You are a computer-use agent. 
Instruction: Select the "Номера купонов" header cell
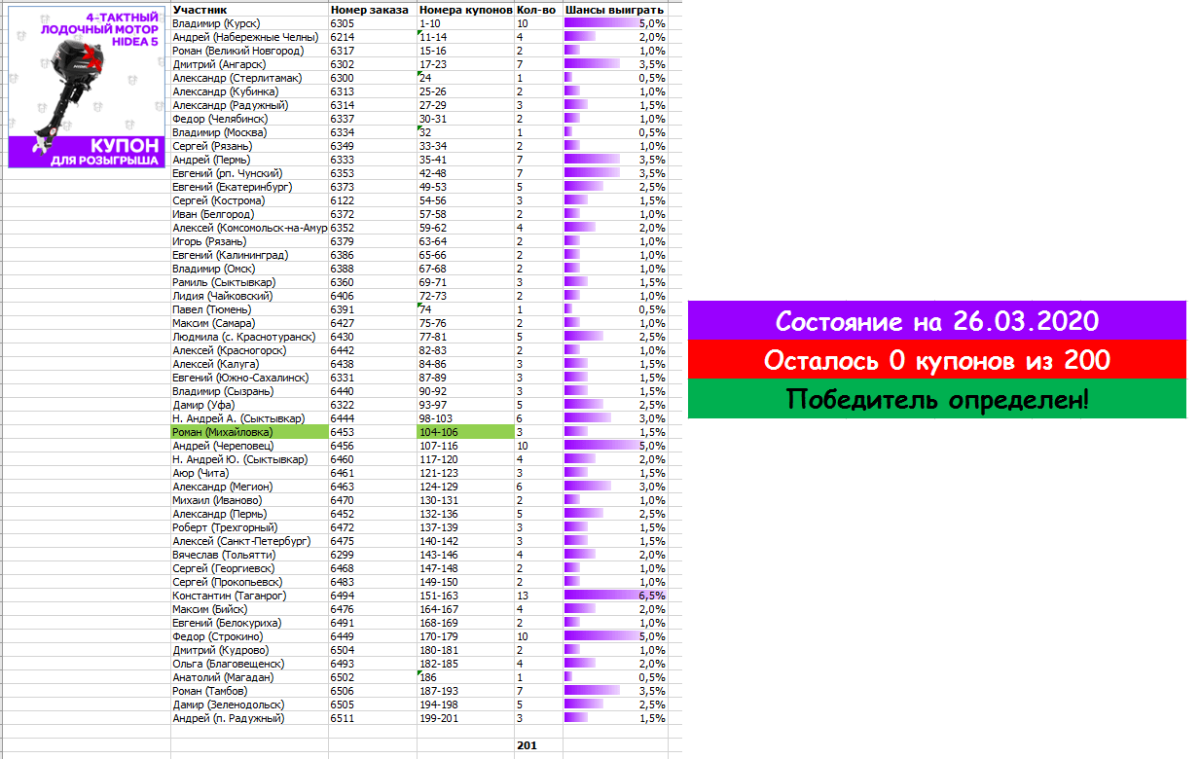click(464, 9)
